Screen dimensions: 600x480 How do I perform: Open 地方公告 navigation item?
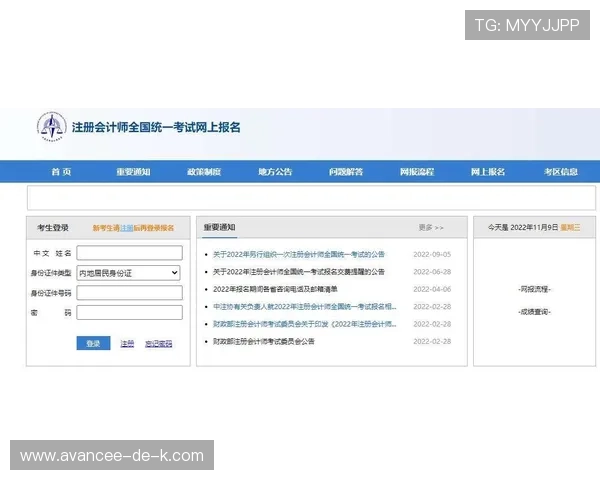pos(275,172)
